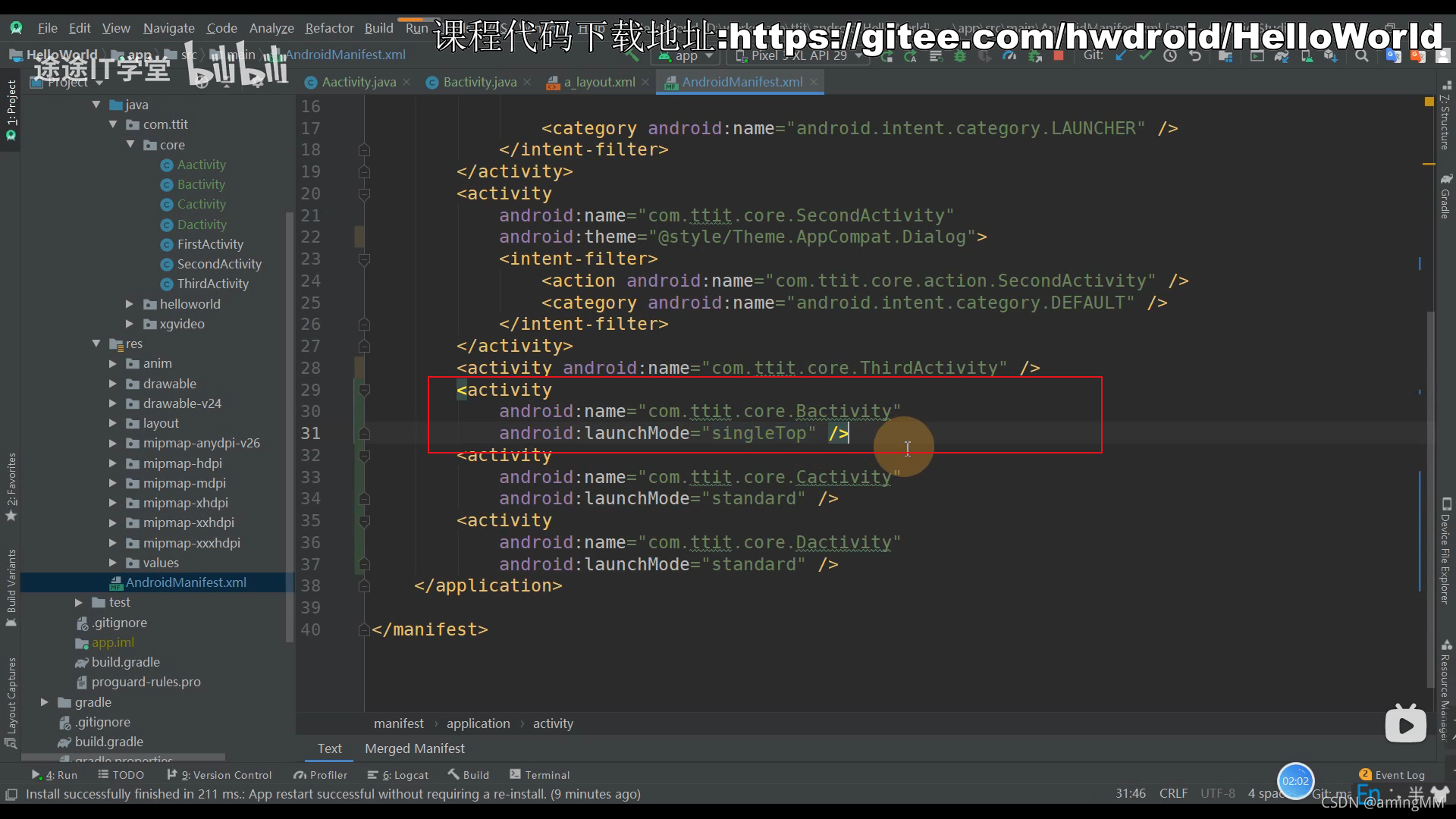Expand the gradle folder

[x=45, y=702]
